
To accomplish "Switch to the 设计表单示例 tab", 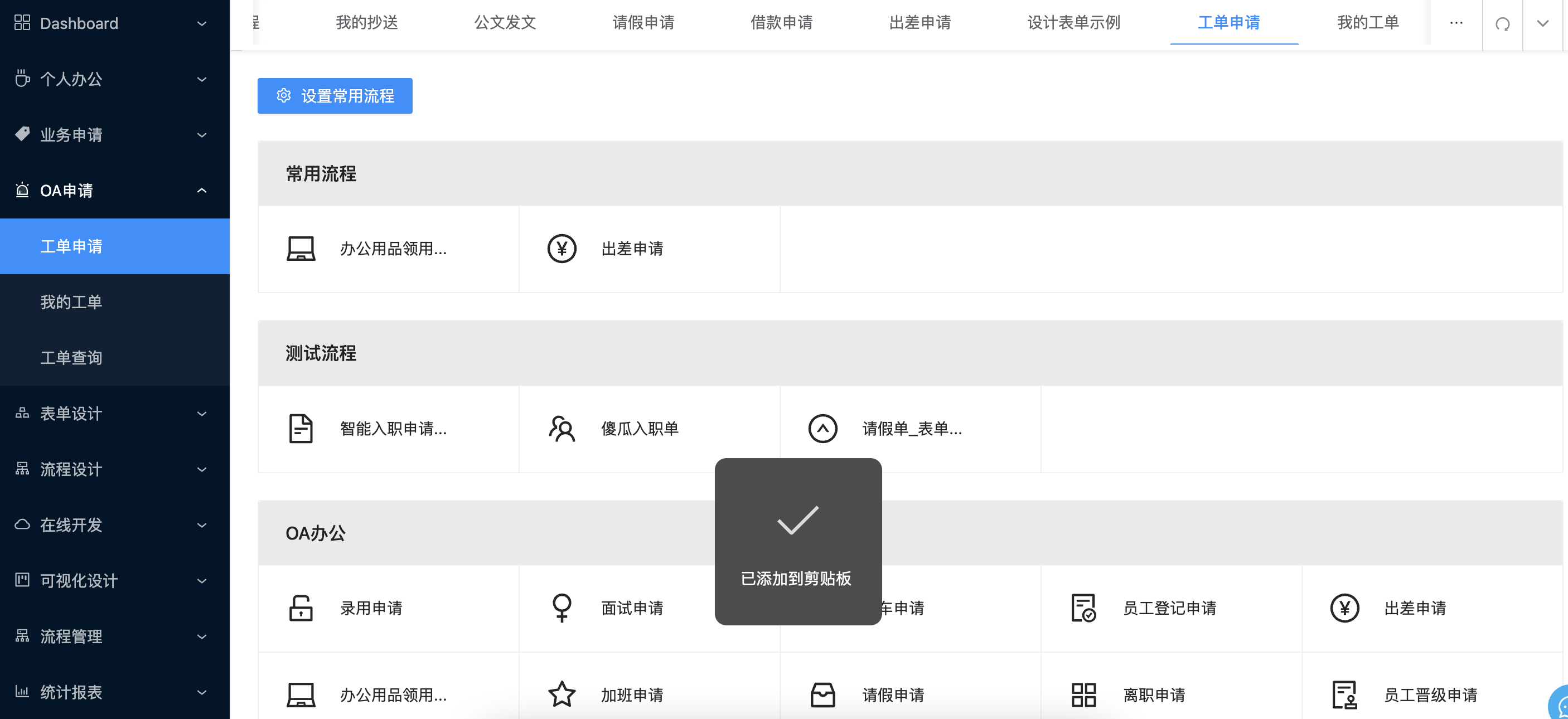I will click(x=1074, y=23).
